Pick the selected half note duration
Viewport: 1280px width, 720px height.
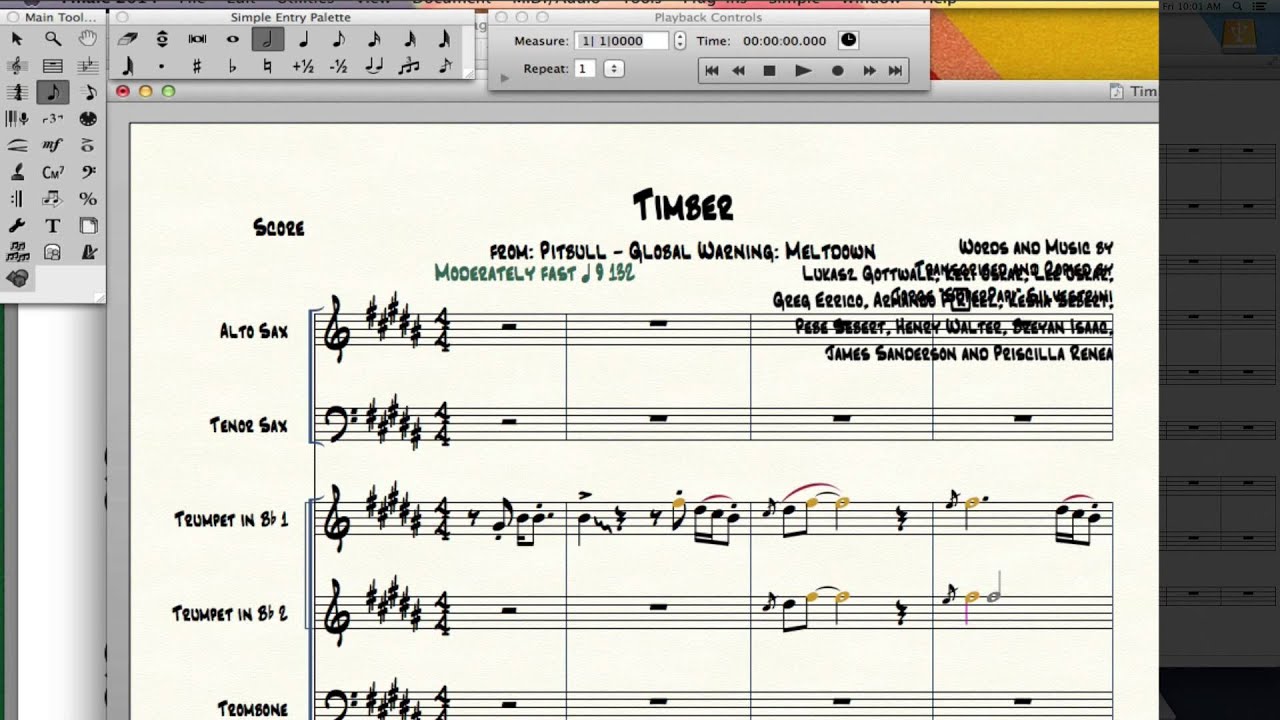(x=267, y=39)
